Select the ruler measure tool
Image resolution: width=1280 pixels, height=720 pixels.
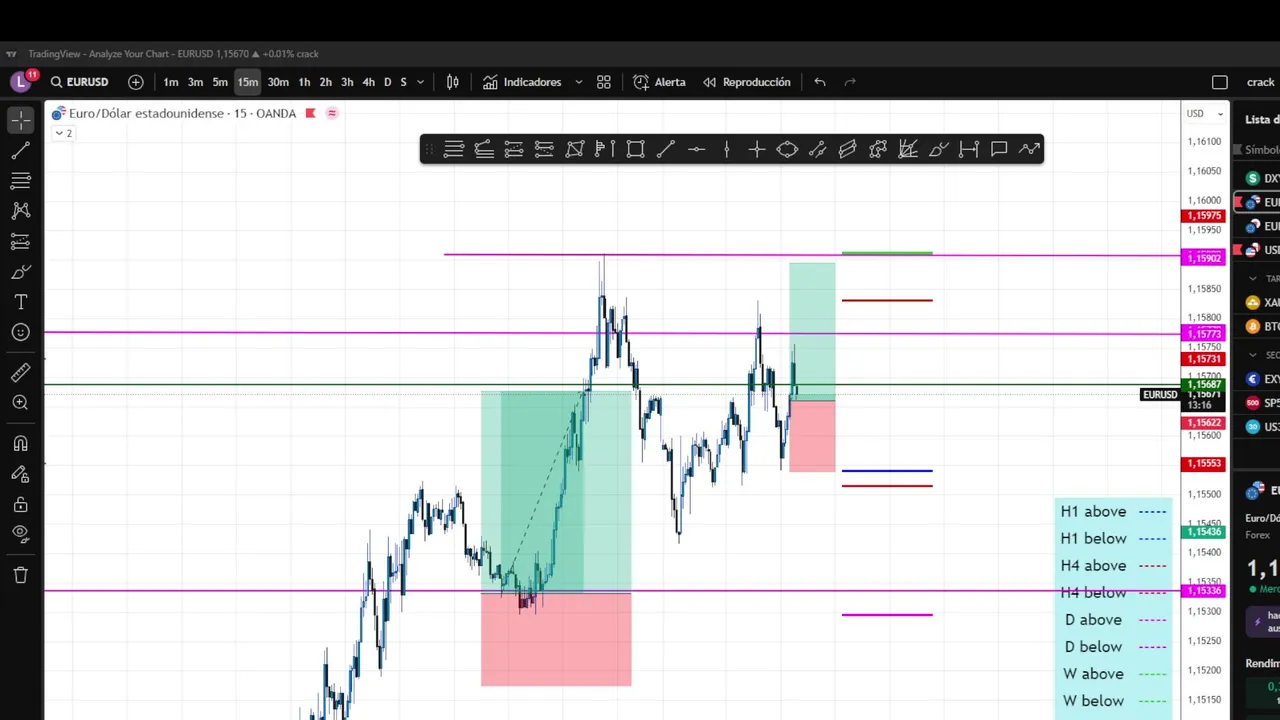coord(20,372)
